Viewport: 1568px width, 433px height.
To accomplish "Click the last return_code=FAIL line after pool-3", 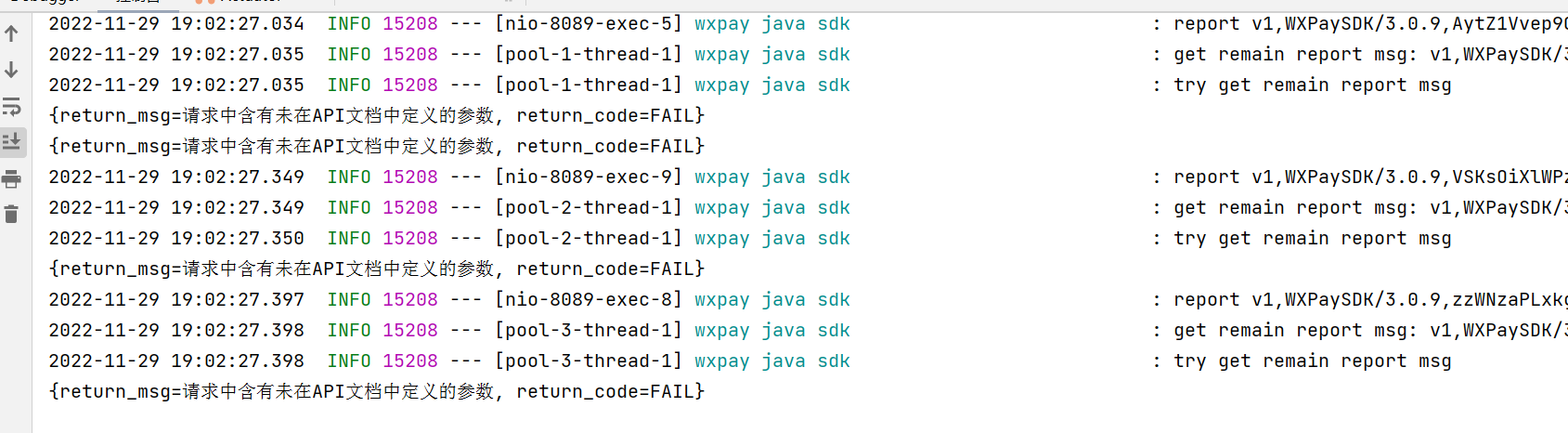I will tap(377, 392).
